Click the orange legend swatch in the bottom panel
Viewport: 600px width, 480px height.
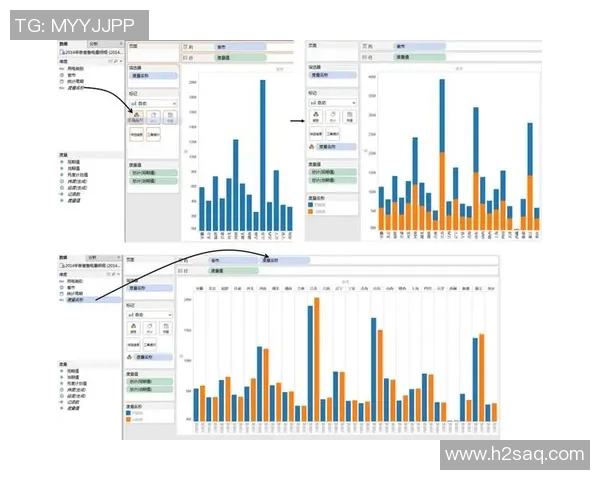129,420
